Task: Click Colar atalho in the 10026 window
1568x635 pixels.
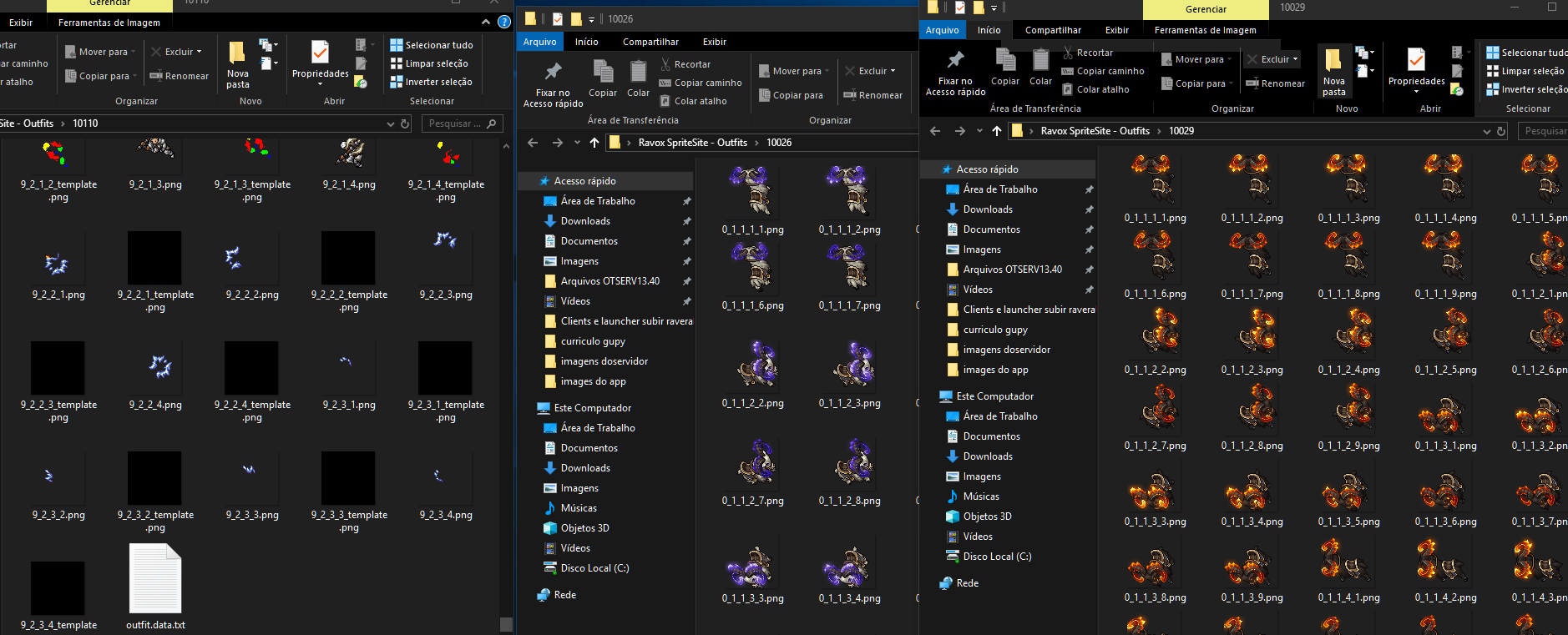Action: [693, 101]
